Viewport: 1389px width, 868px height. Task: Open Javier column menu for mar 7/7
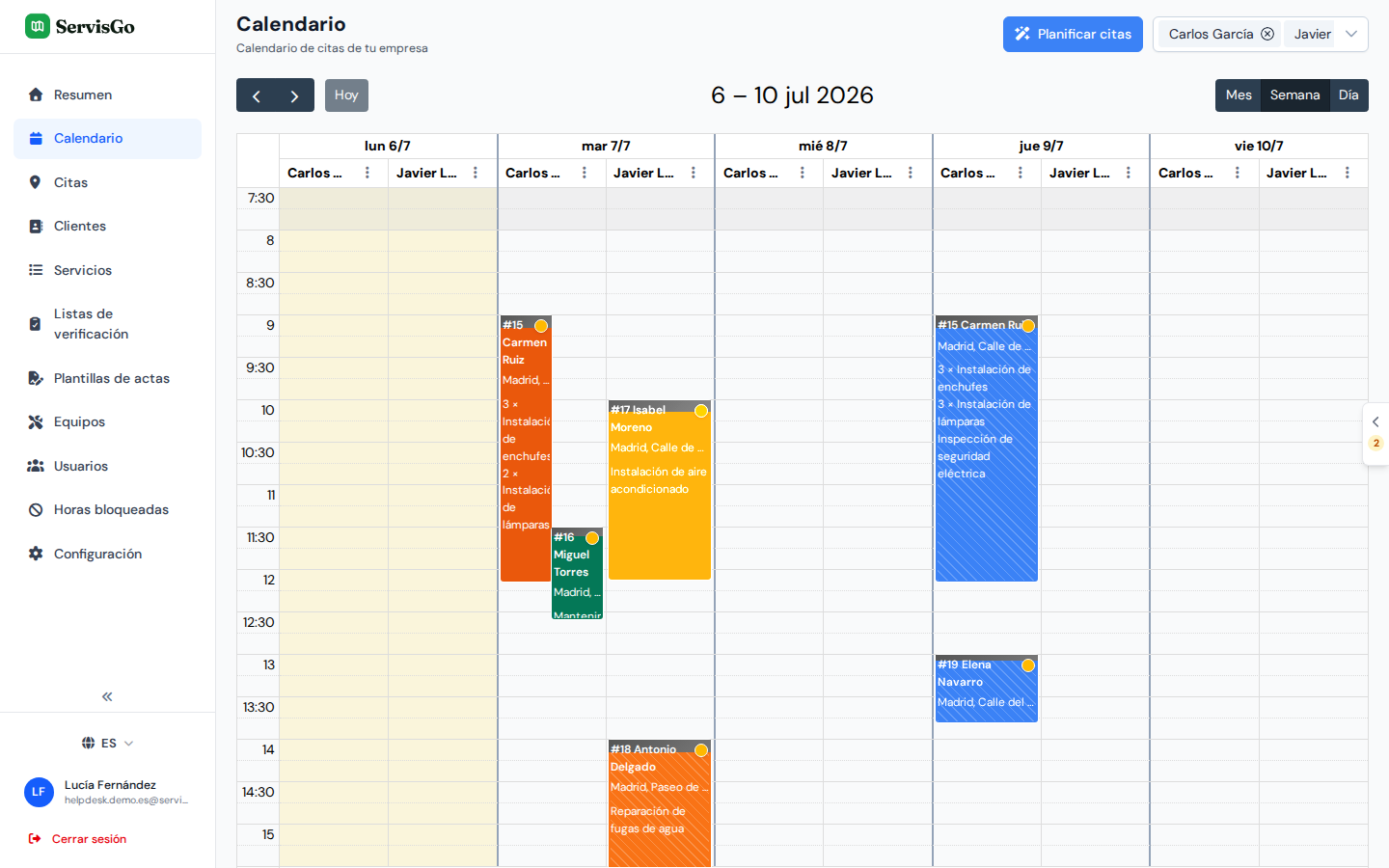click(x=694, y=173)
